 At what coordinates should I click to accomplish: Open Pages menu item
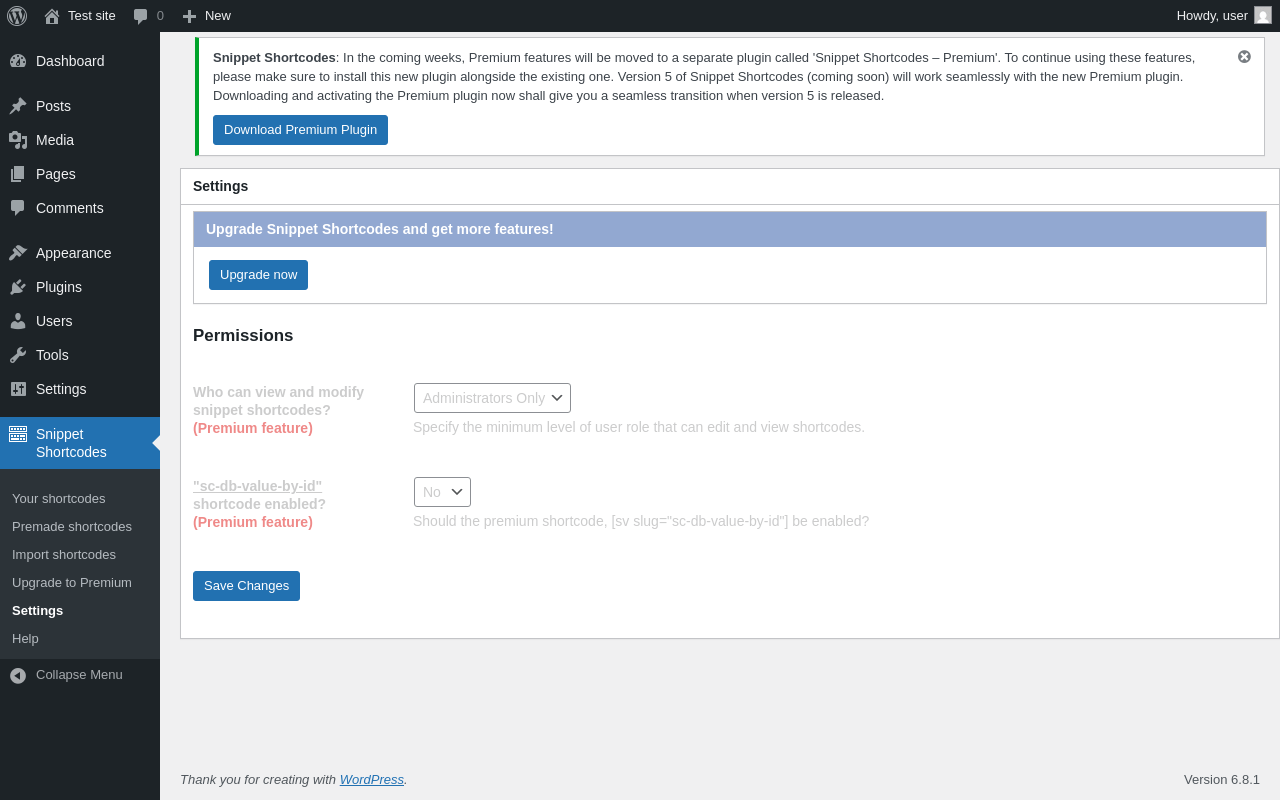click(80, 174)
